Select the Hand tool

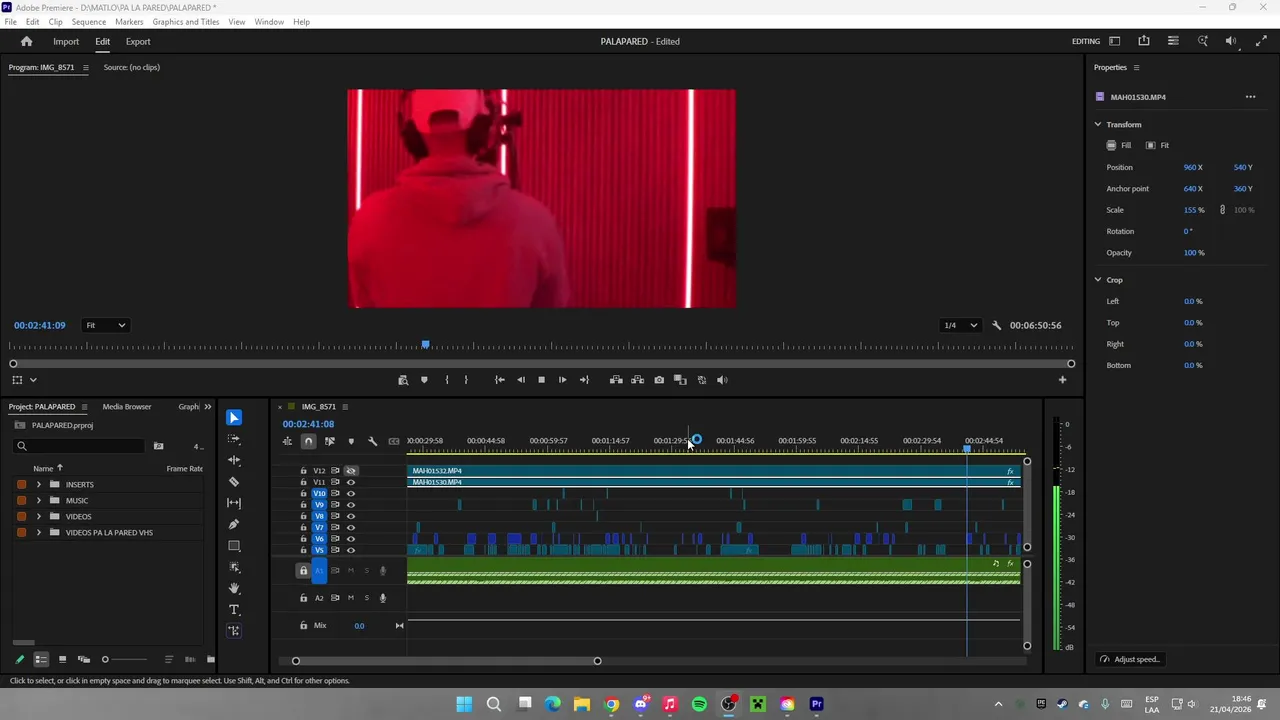click(x=234, y=588)
